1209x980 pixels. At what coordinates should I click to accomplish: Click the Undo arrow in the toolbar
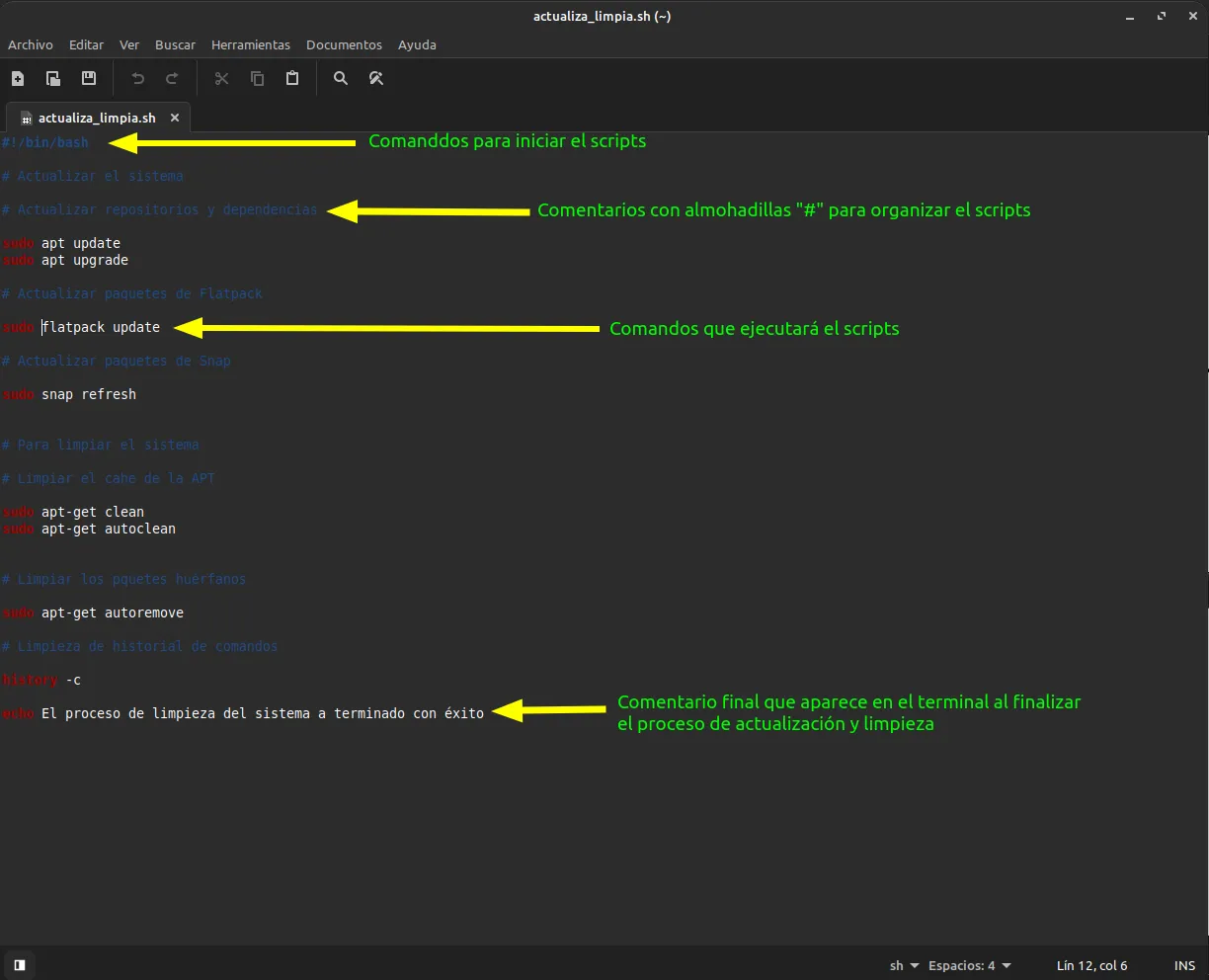138,78
